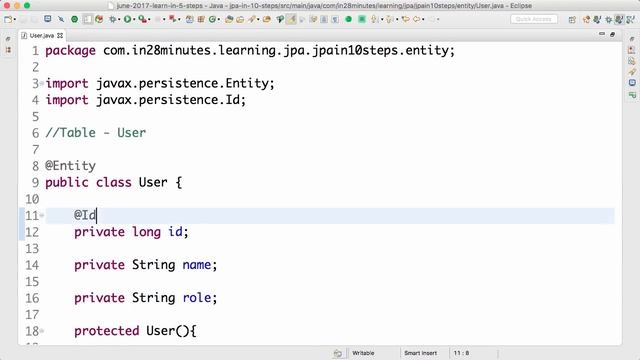Close the User.java tab
640x360 pixels.
(60, 36)
